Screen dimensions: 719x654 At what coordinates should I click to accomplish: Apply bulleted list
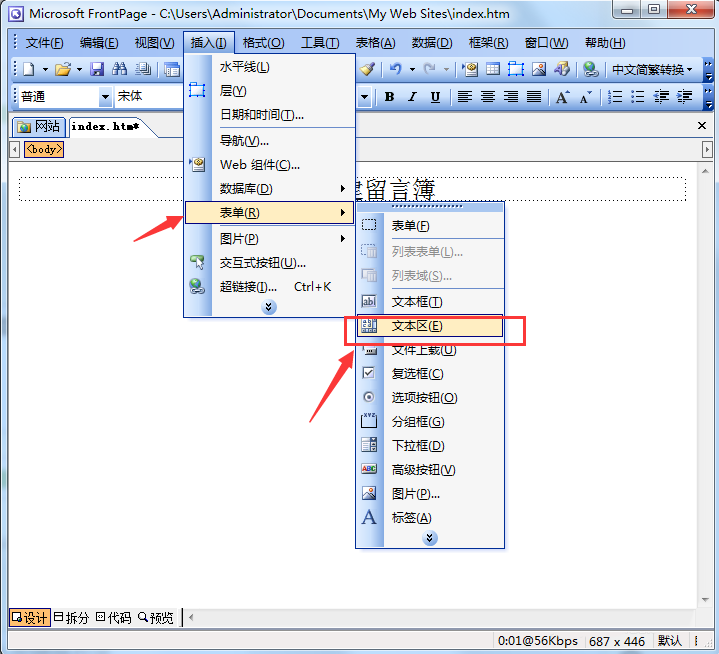(637, 97)
